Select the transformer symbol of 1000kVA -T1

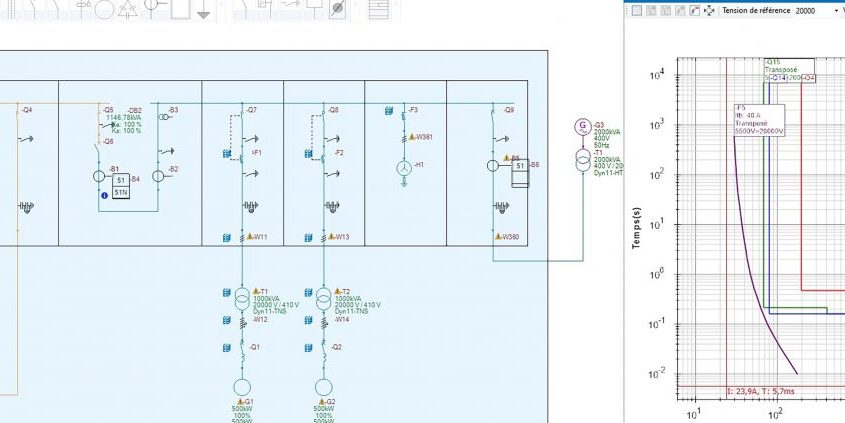[242, 299]
